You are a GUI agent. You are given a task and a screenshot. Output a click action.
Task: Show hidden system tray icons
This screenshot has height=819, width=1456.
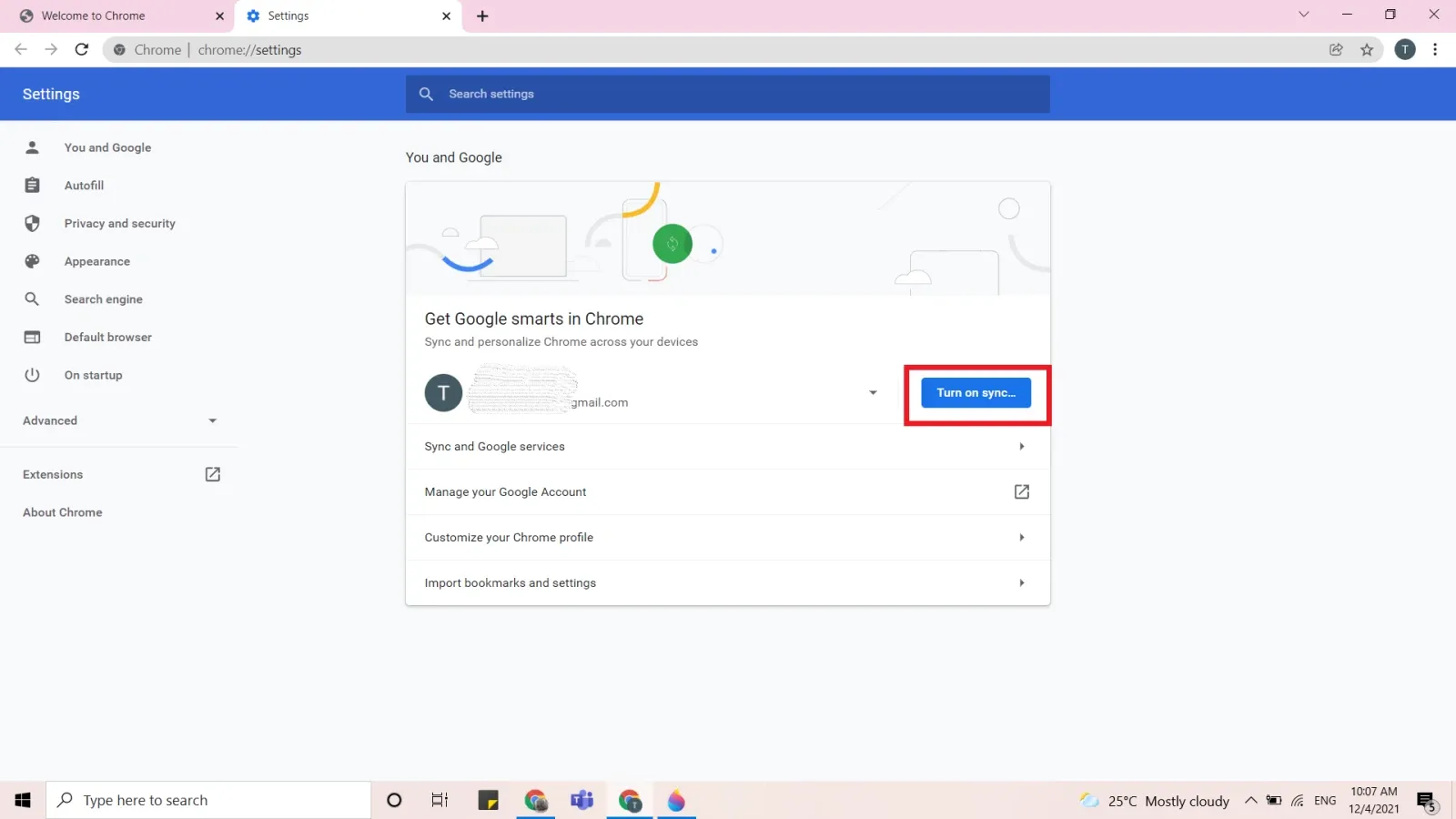tap(1250, 800)
